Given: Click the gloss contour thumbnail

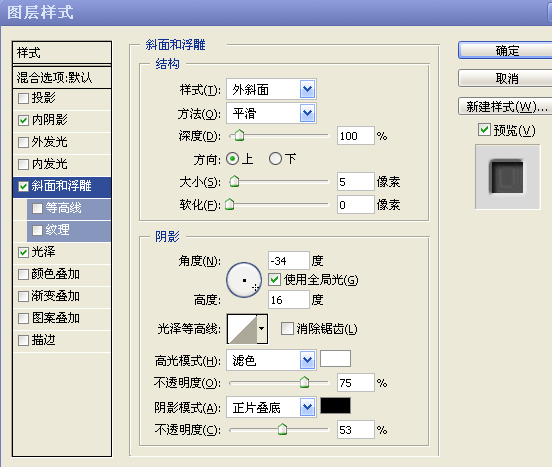Looking at the screenshot, I should click(x=242, y=329).
